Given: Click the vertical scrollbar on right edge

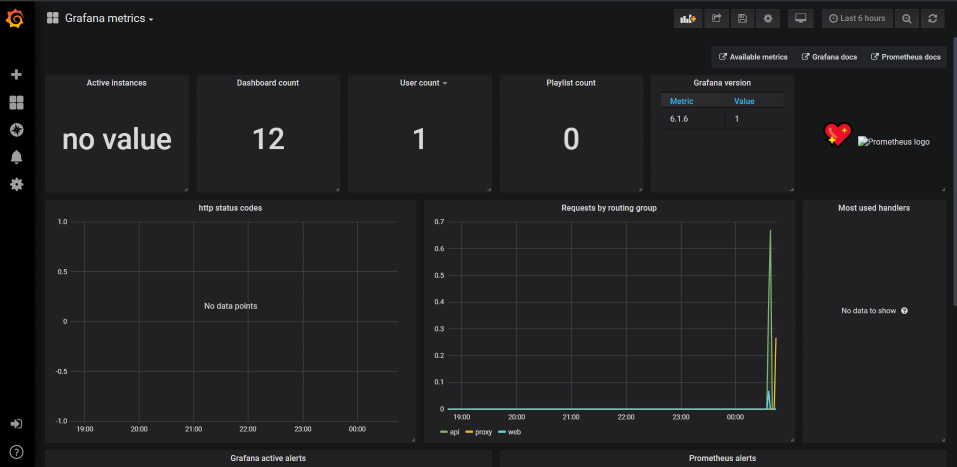Looking at the screenshot, I should 954,171.
